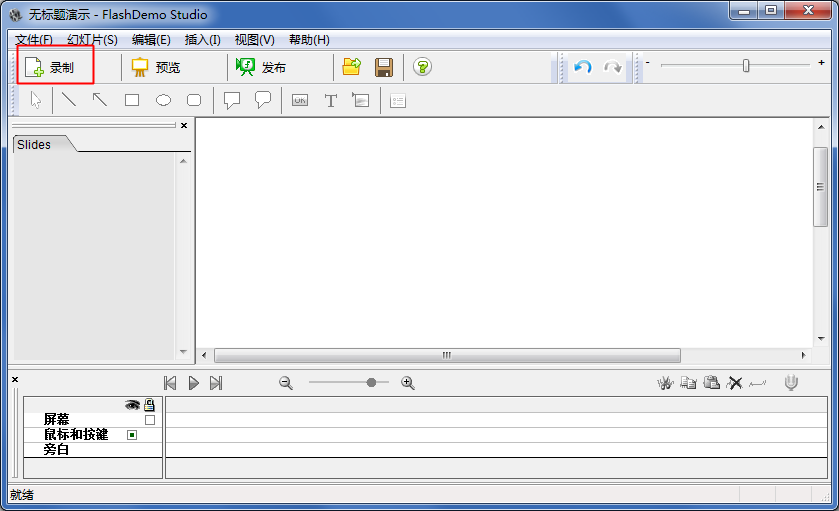
Task: Switch to the Slides tab
Action: point(34,144)
